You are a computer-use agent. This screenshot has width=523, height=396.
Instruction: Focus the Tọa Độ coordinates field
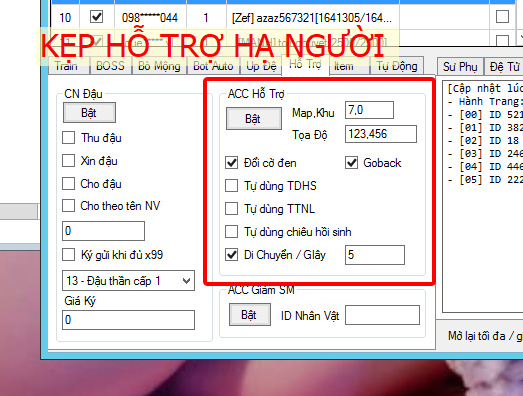(x=381, y=134)
